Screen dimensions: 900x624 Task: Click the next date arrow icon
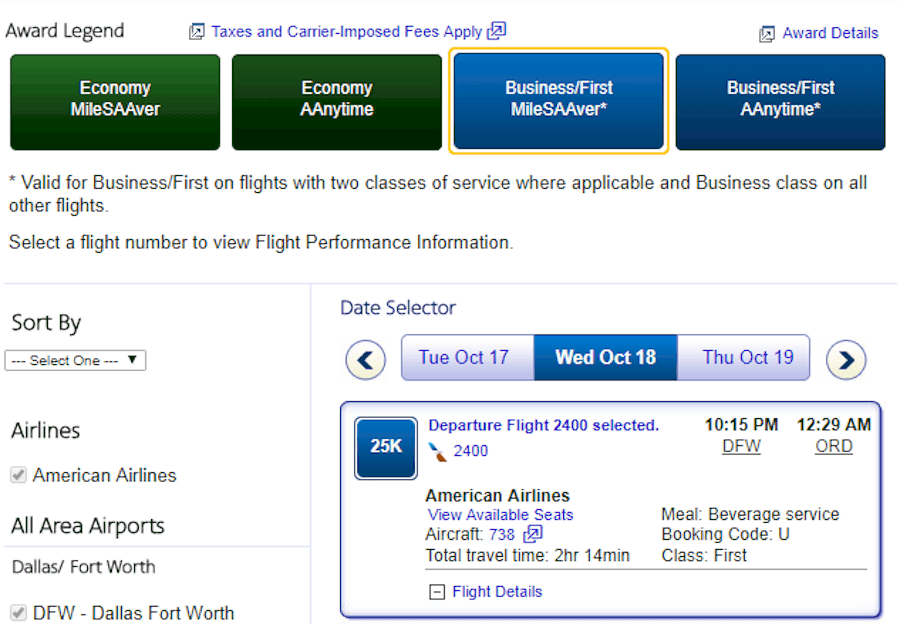[845, 360]
